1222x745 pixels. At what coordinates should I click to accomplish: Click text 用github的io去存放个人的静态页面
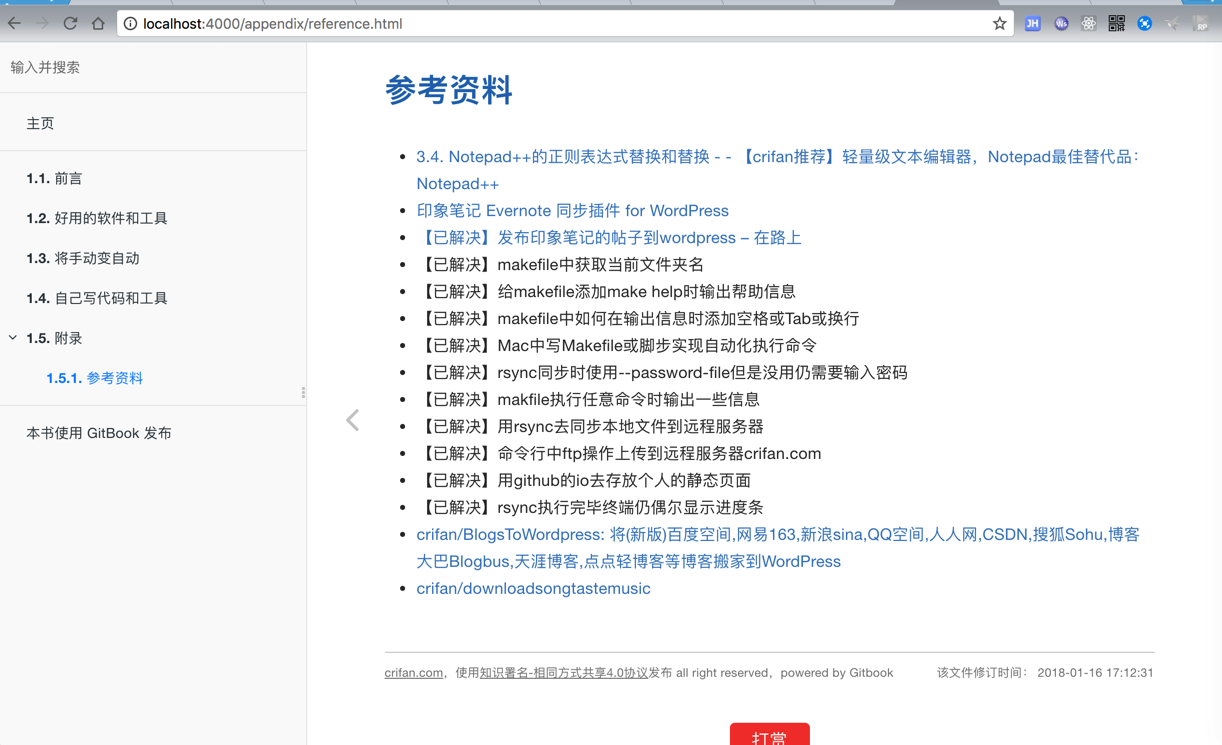point(624,481)
